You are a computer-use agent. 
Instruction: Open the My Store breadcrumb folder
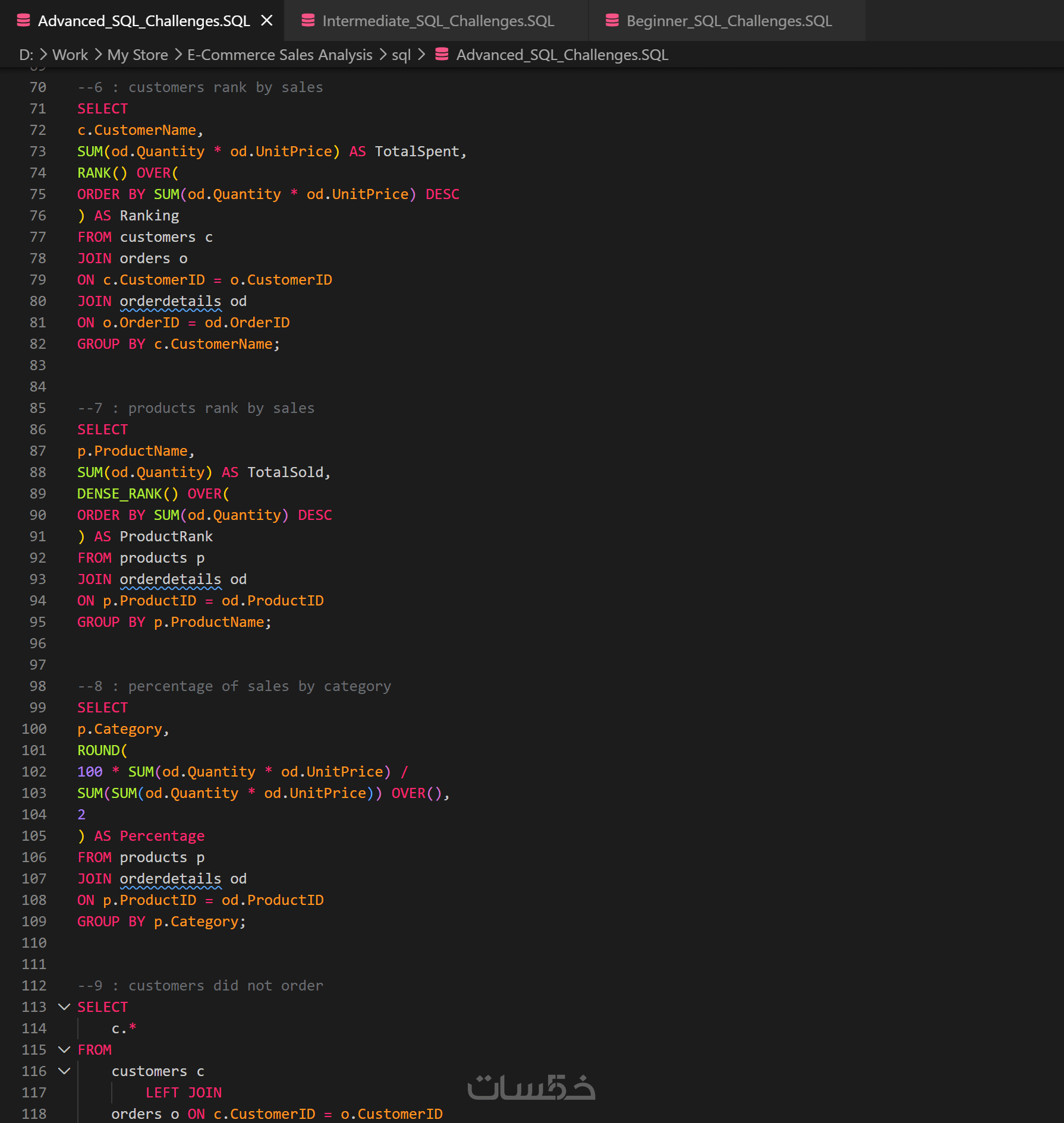[x=138, y=55]
